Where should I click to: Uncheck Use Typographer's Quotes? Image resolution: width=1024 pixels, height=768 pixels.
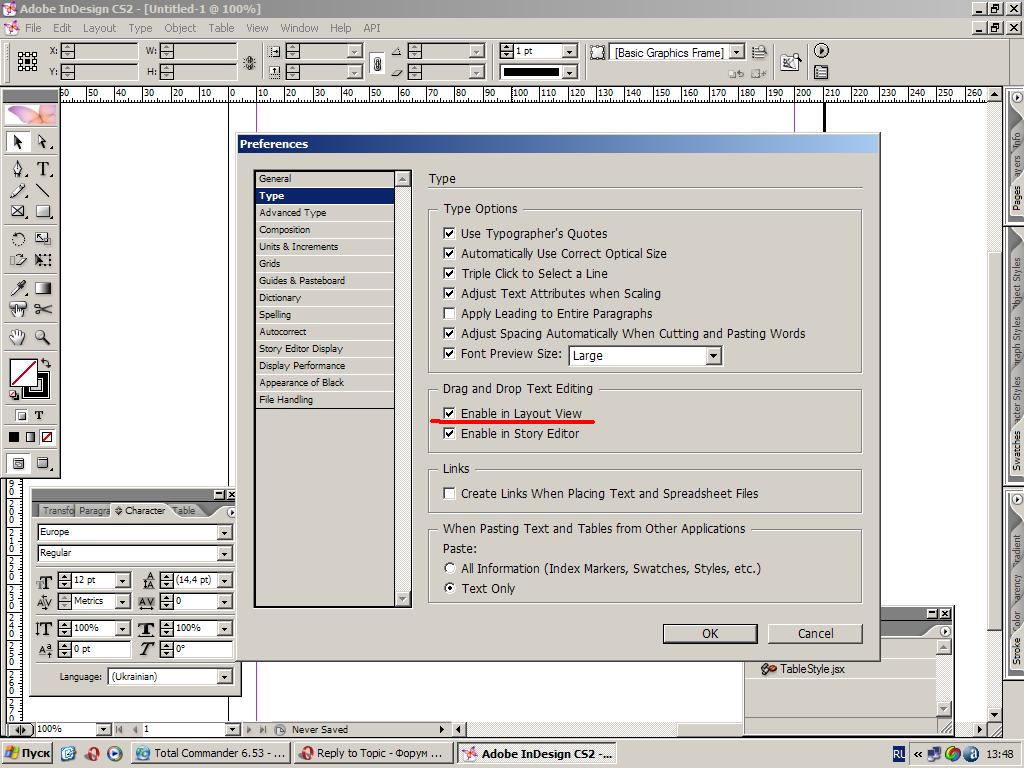tap(449, 233)
